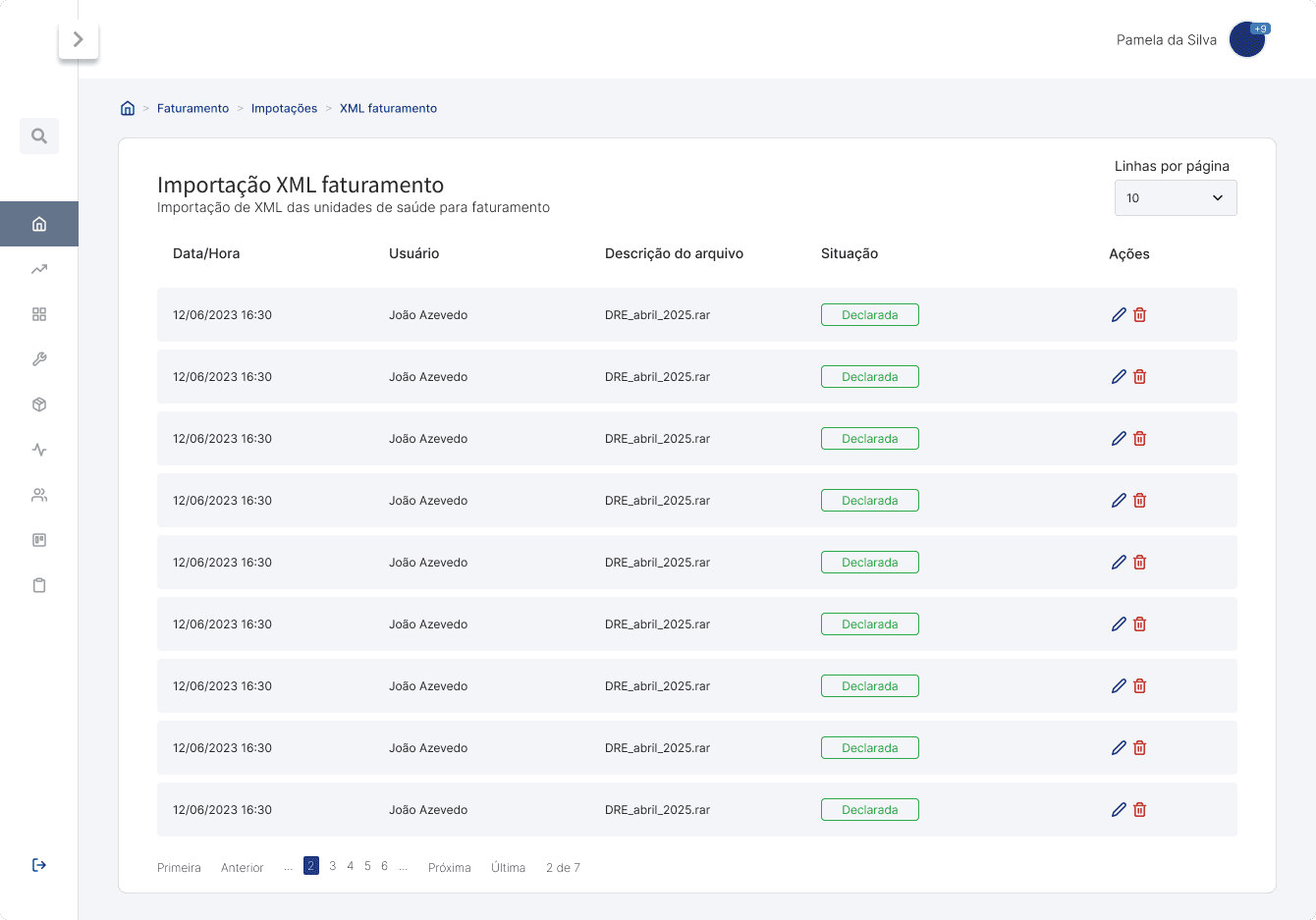
Task: Select current page 2 in pagination
Action: point(311,865)
